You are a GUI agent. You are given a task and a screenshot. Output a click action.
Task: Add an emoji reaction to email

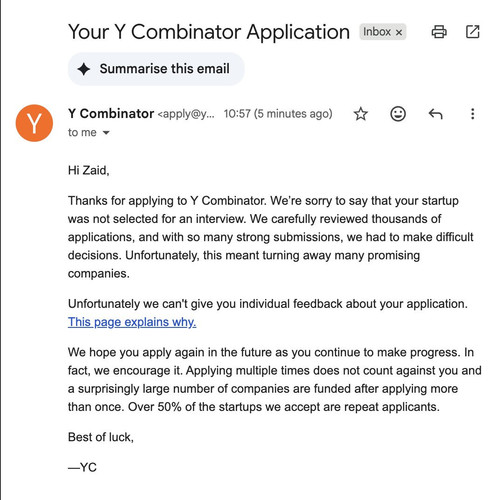[398, 114]
